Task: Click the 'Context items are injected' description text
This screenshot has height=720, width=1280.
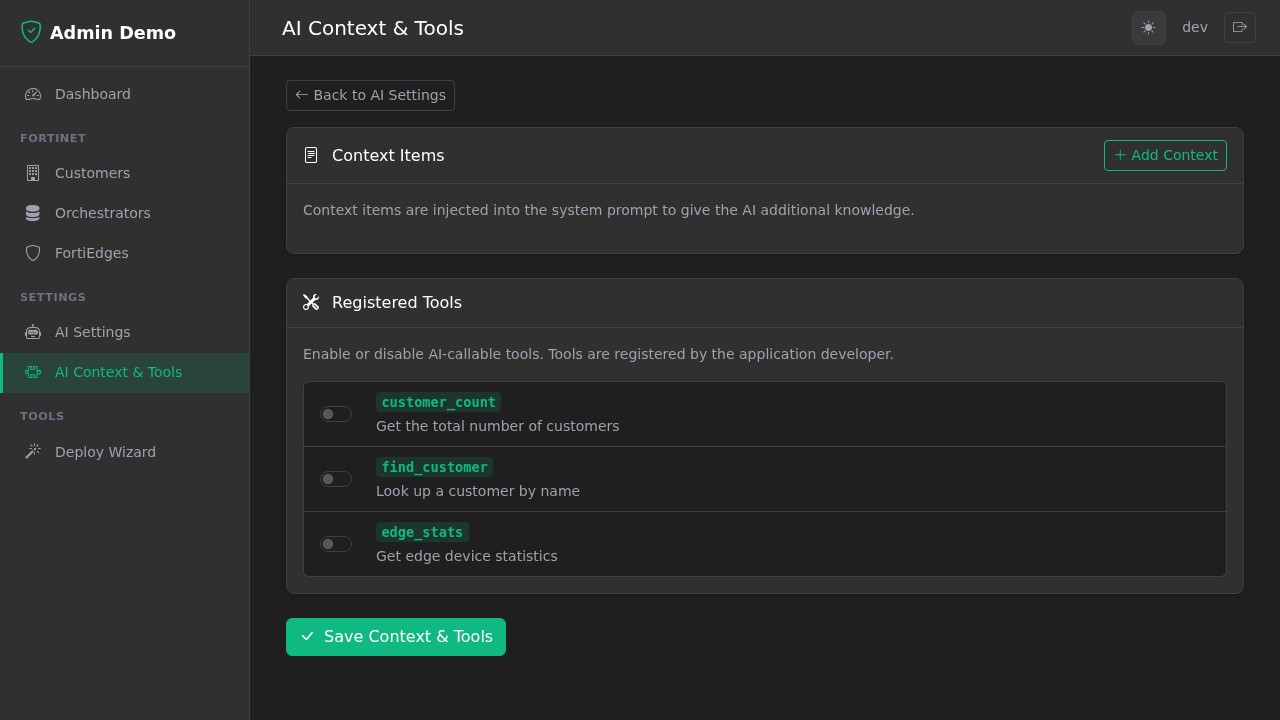Action: [609, 210]
